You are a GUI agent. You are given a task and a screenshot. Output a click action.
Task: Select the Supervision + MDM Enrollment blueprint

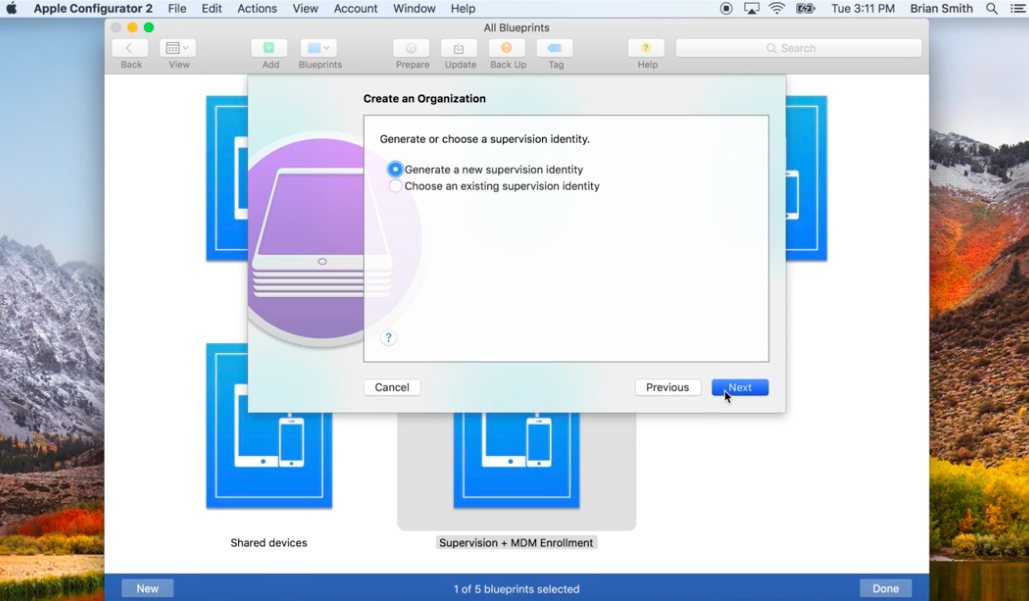pos(516,459)
